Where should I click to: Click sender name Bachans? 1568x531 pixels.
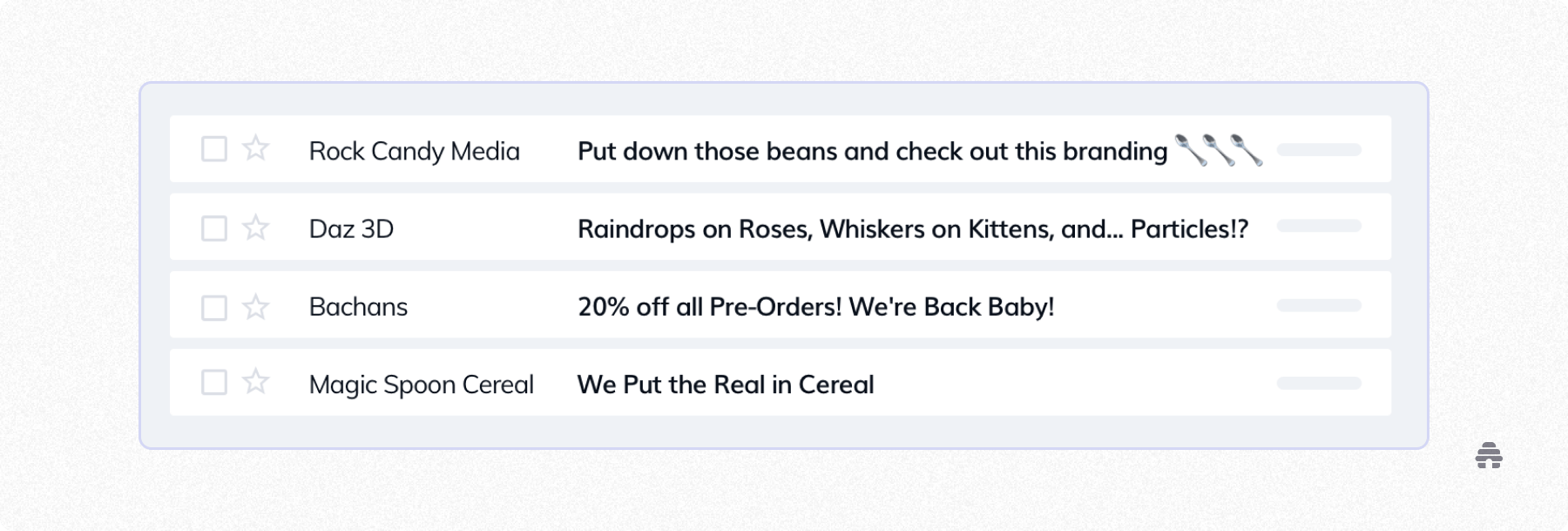358,307
